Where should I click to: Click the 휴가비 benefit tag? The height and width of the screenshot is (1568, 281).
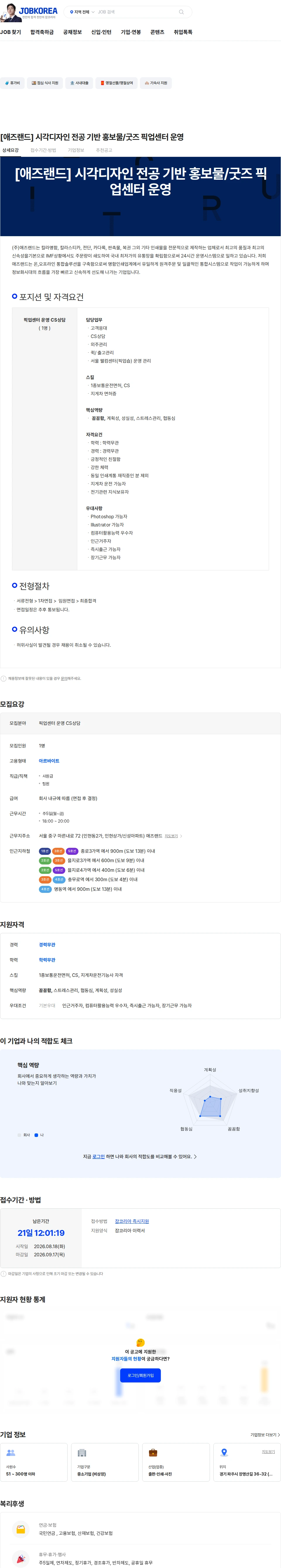[12, 83]
